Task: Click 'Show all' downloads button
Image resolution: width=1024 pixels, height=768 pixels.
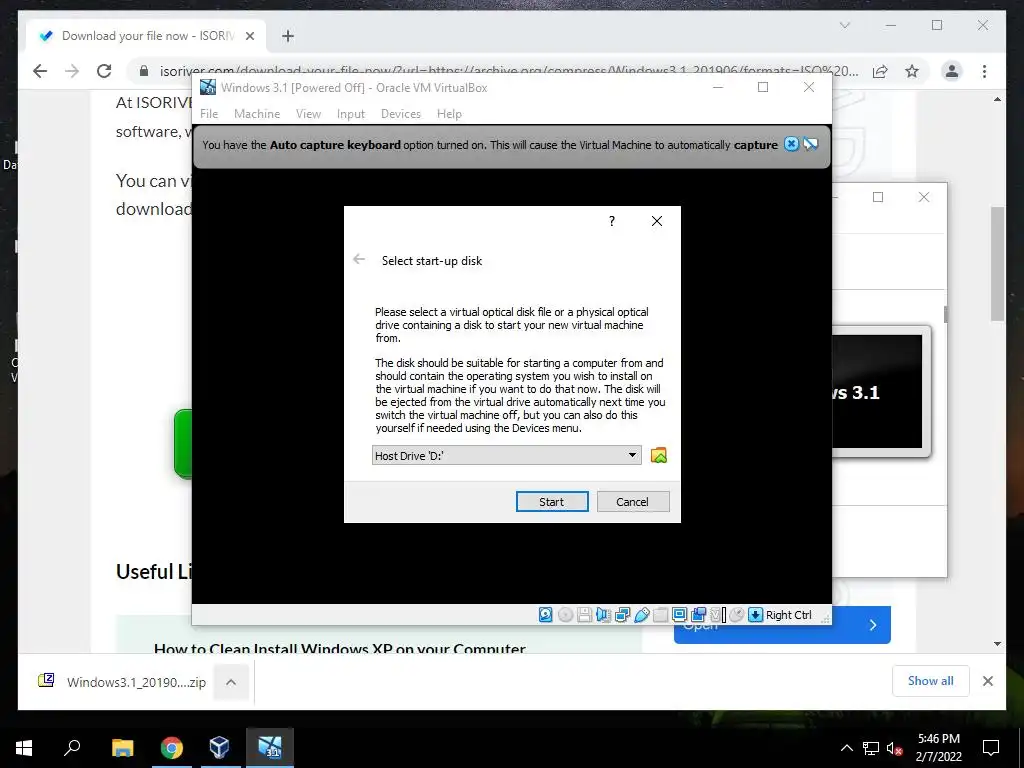Action: tap(931, 681)
